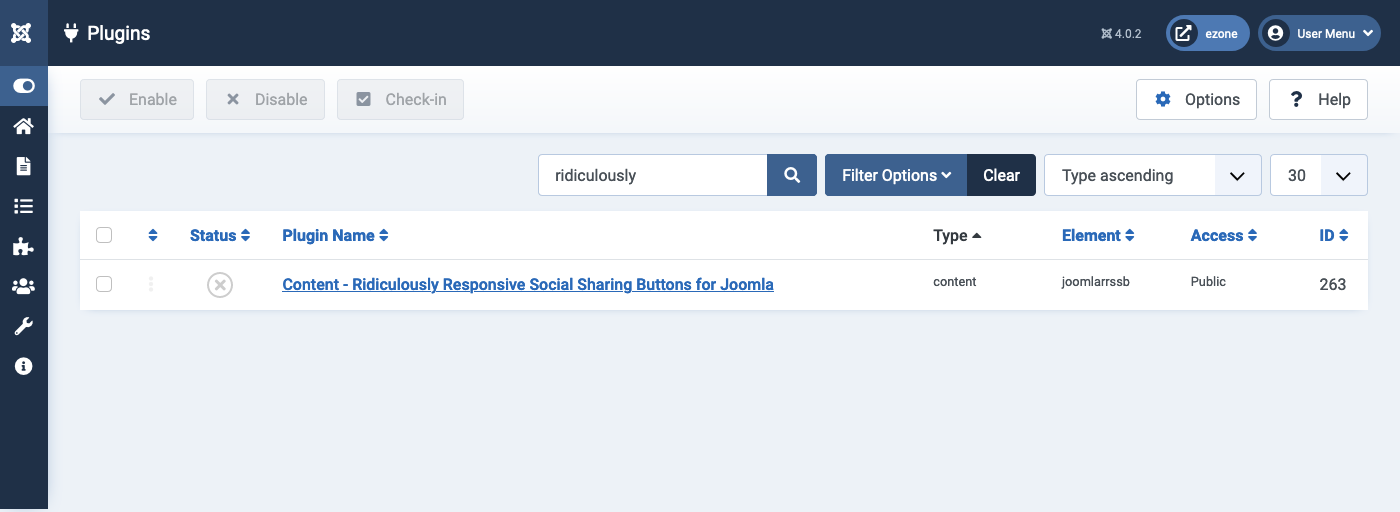Open the Components puzzle sidebar icon

coord(24,246)
